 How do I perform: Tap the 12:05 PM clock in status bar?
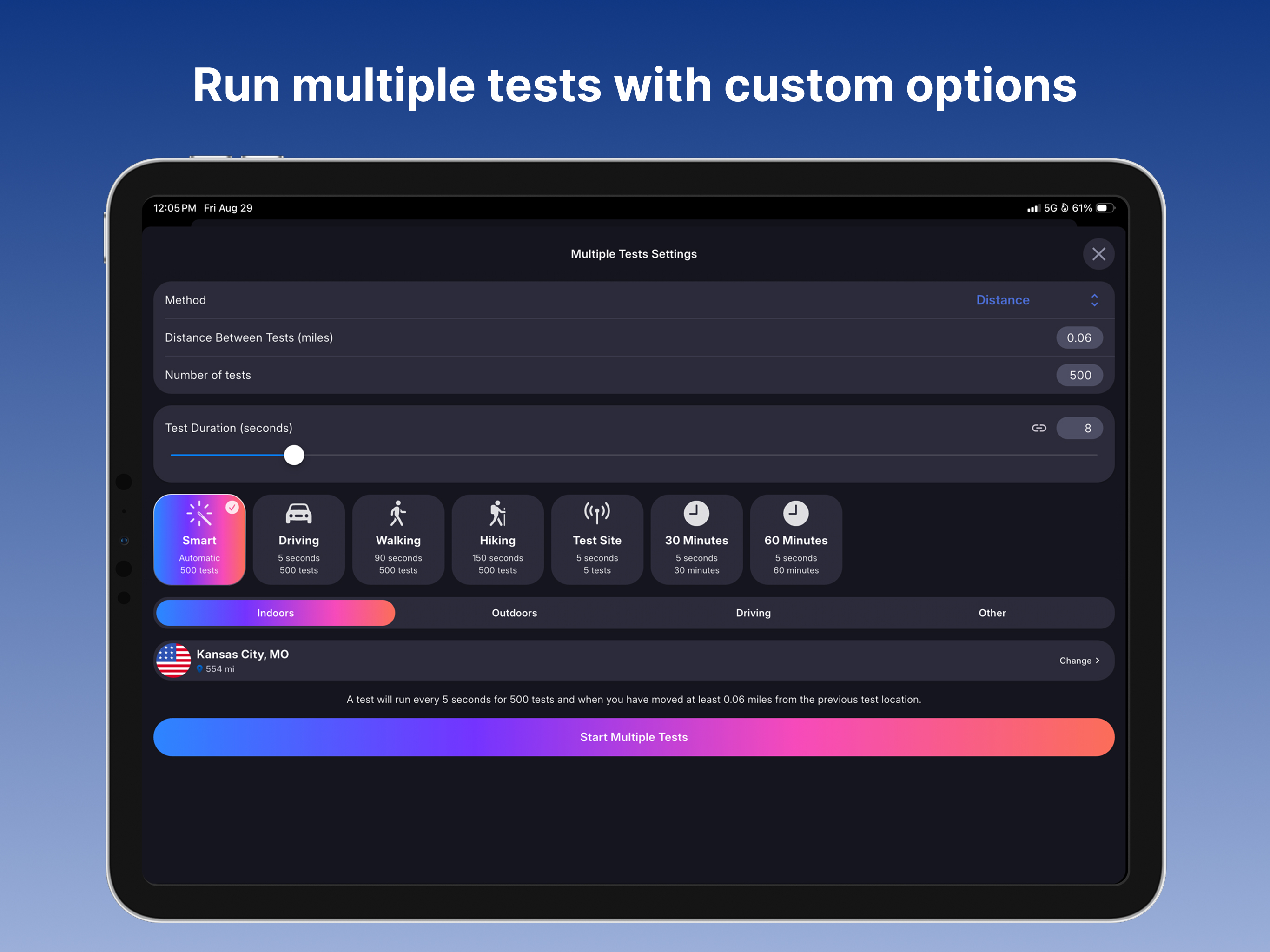[x=174, y=208]
